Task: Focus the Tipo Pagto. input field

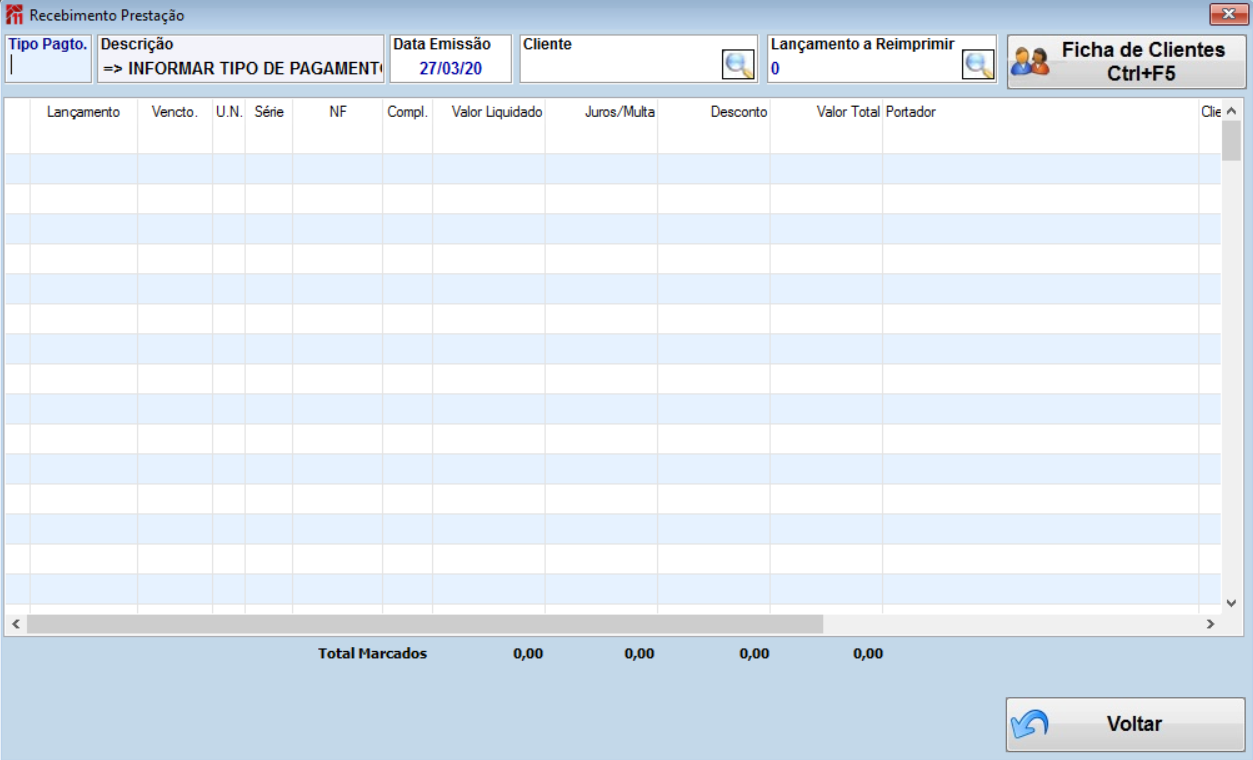Action: click(48, 67)
